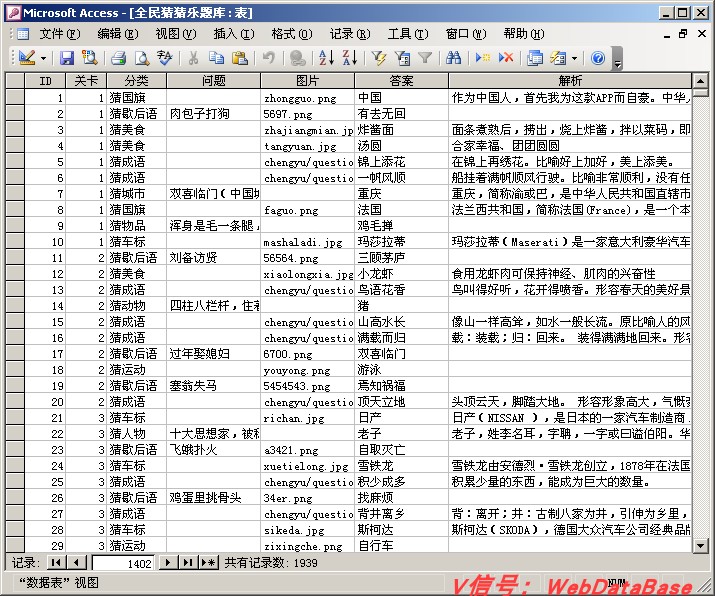
Task: Click the Database Window icon
Action: [534, 58]
